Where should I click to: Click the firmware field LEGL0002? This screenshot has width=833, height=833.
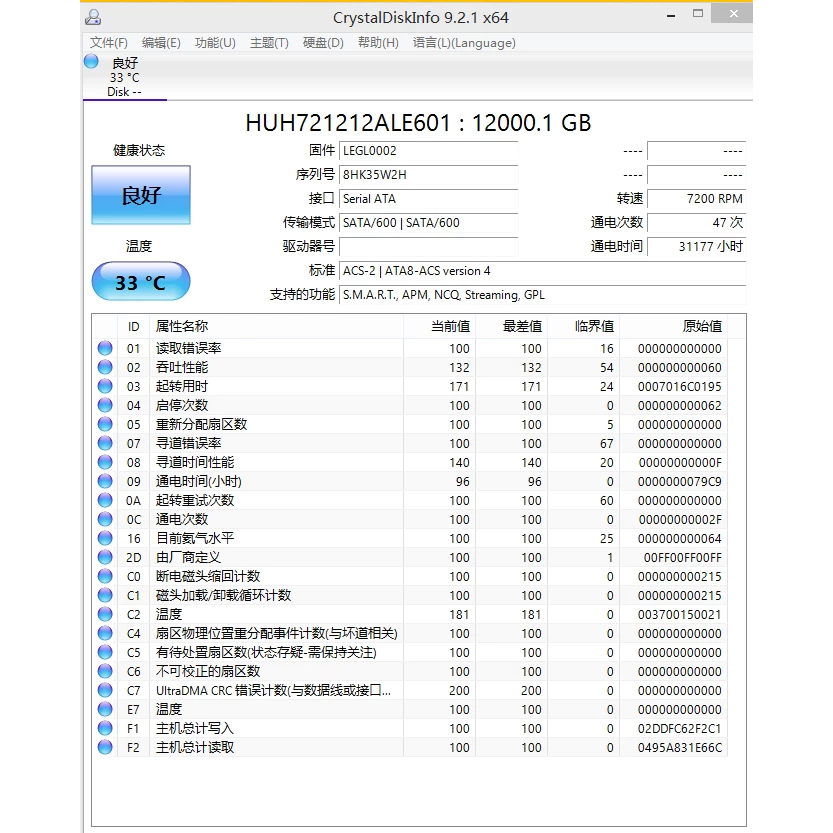[428, 150]
